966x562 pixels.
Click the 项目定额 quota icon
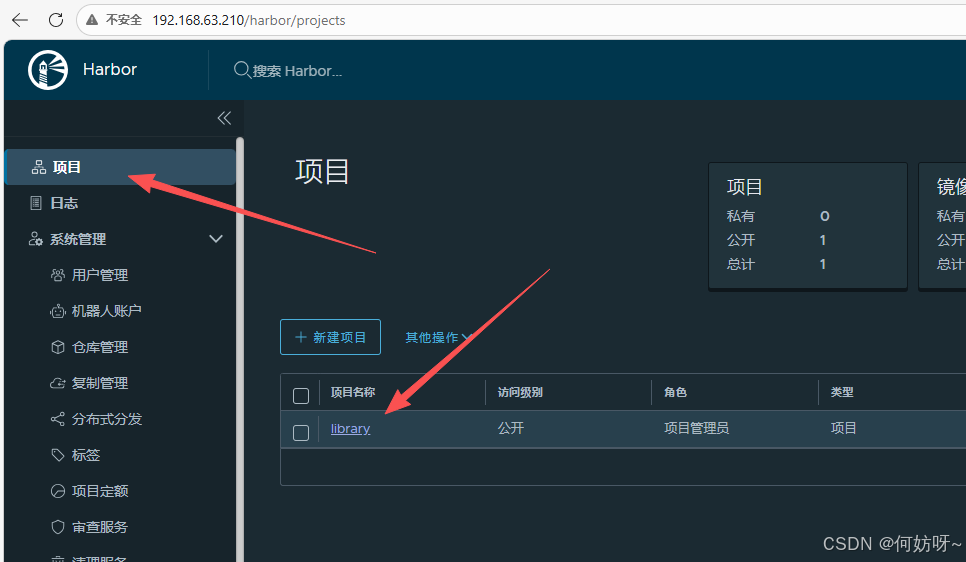57,491
